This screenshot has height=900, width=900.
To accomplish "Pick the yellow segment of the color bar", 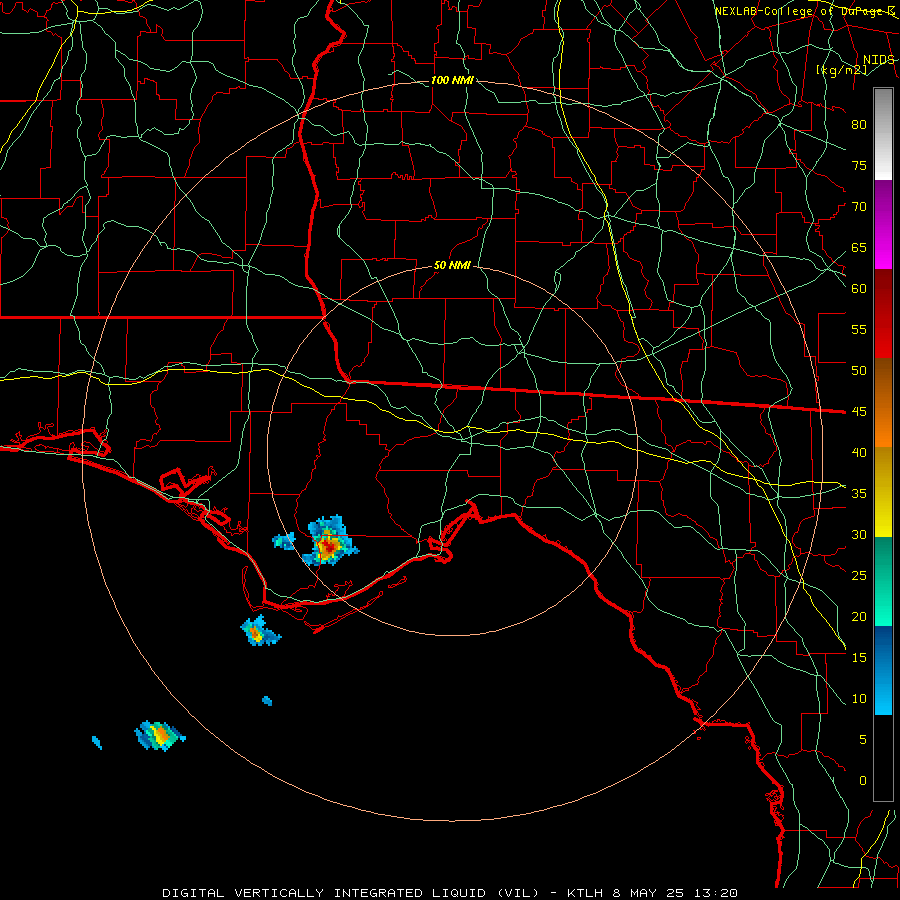I will 883,492.
